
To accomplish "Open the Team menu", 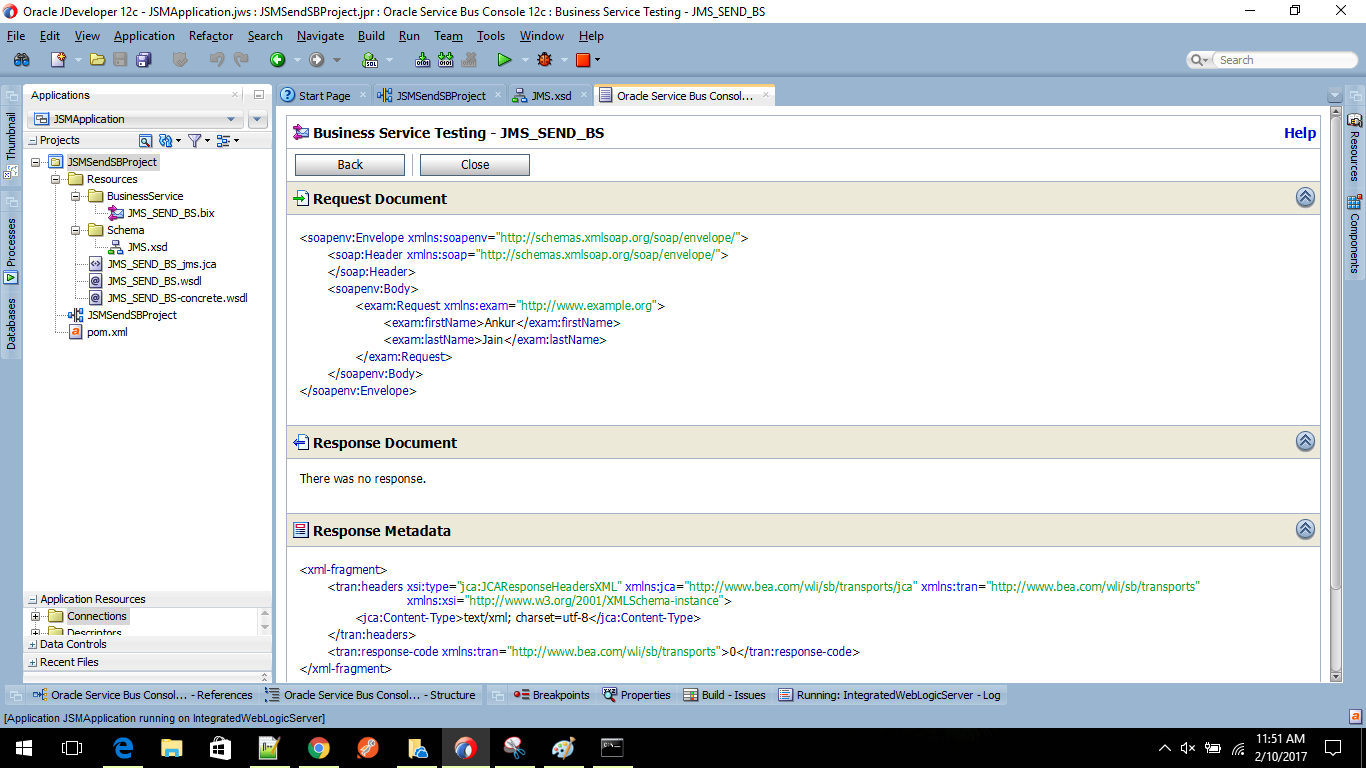I will pyautogui.click(x=448, y=36).
